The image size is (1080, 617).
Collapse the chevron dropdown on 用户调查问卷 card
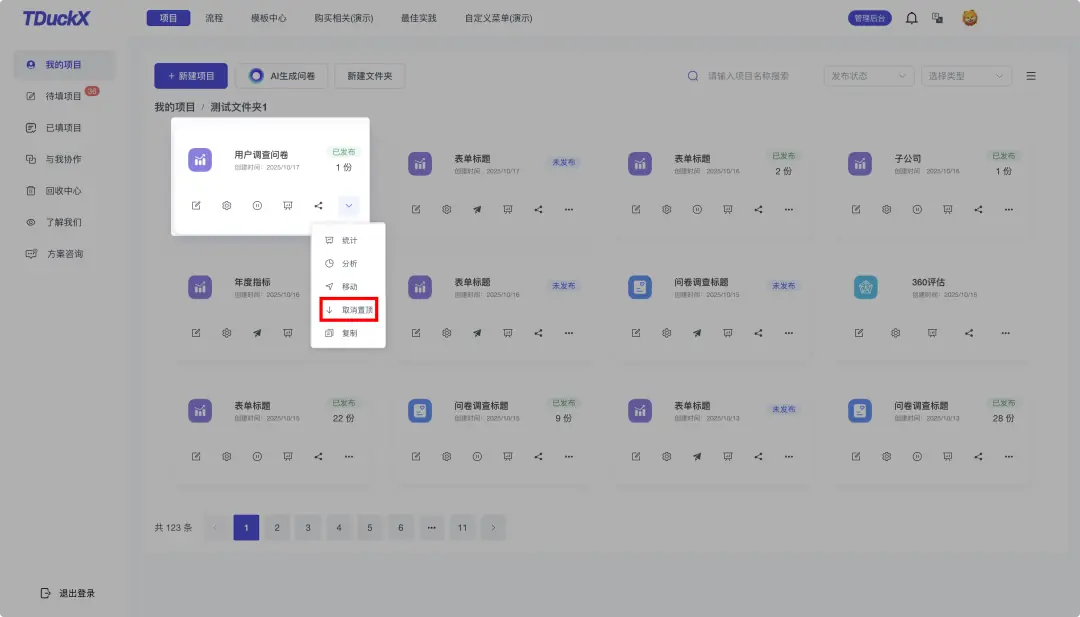click(349, 206)
